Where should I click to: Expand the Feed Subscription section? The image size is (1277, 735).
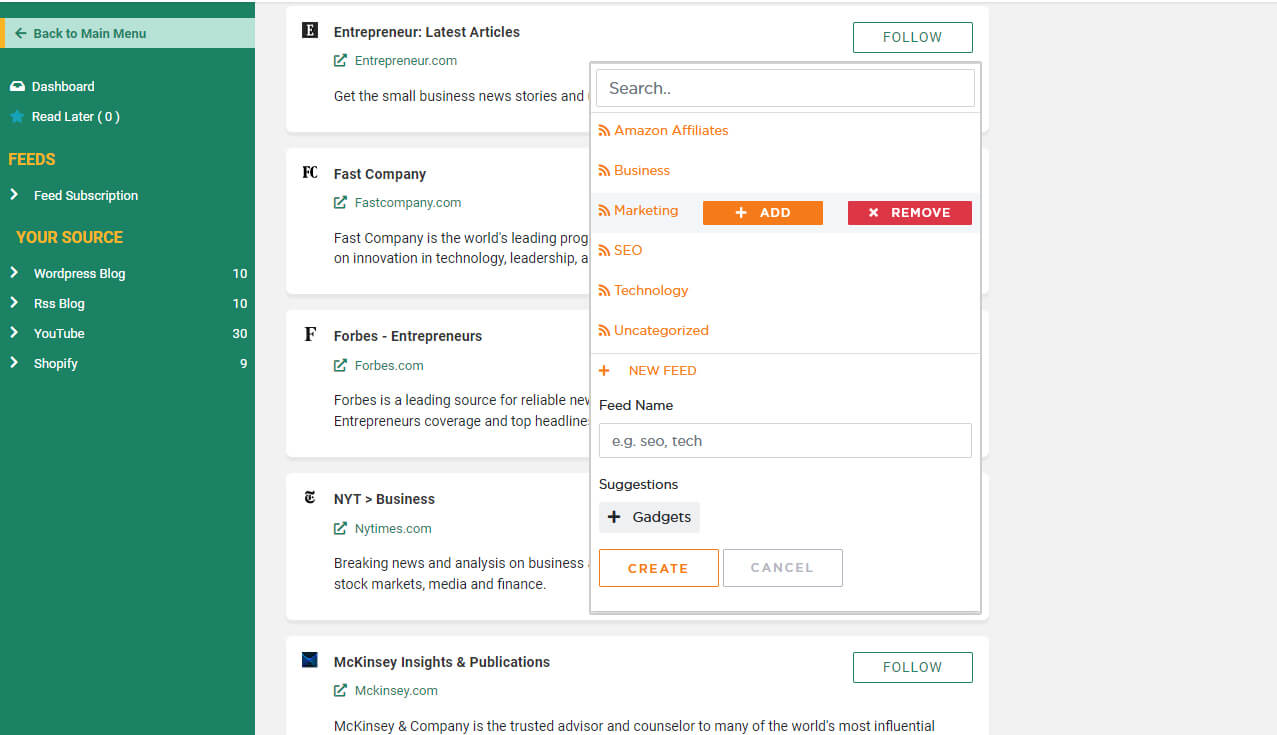tap(127, 195)
